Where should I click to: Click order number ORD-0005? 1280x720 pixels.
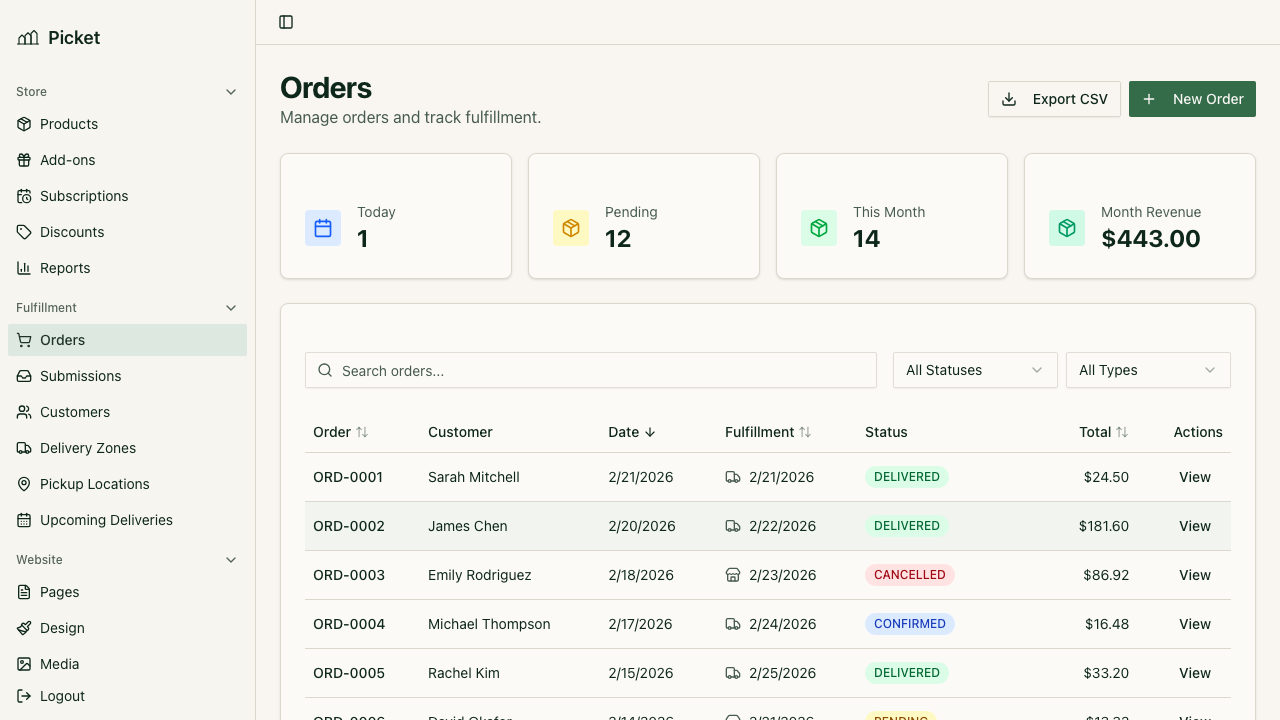click(x=349, y=673)
